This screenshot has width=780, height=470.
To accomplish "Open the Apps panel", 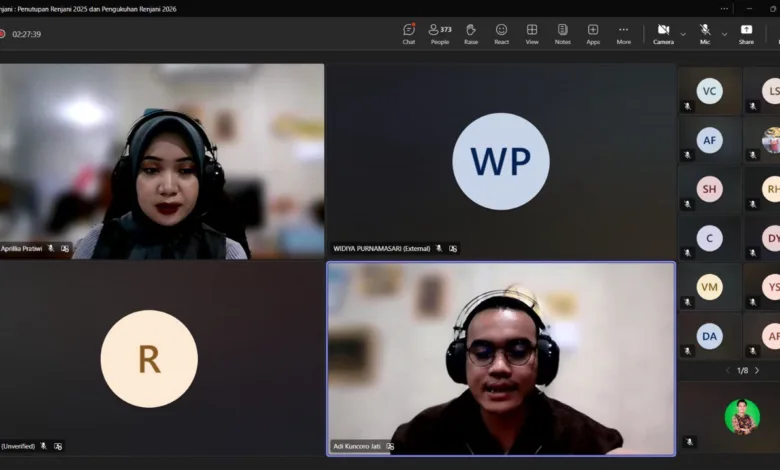I will [593, 34].
